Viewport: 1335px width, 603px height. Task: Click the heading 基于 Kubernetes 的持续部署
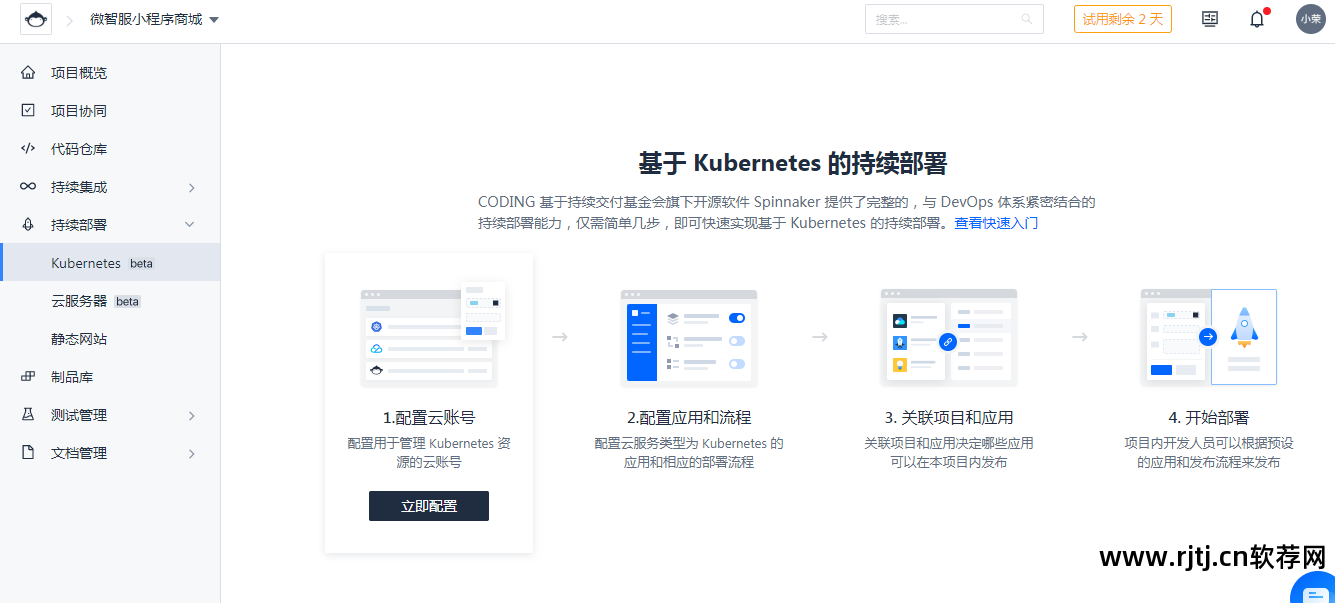point(792,163)
